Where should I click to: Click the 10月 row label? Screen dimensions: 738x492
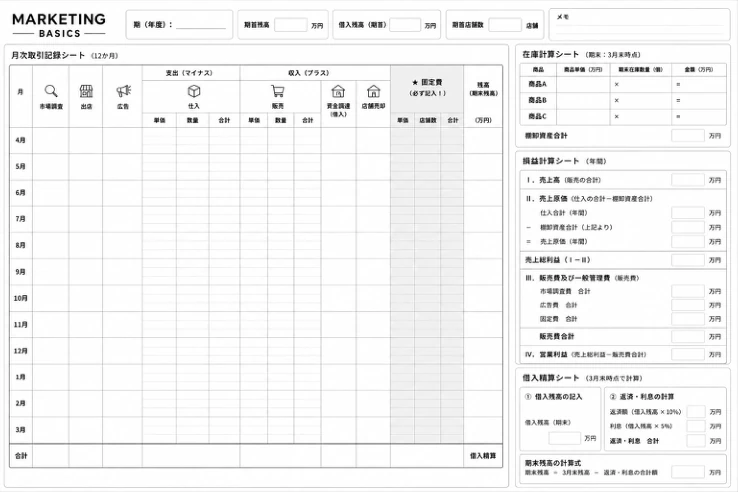coord(20,298)
